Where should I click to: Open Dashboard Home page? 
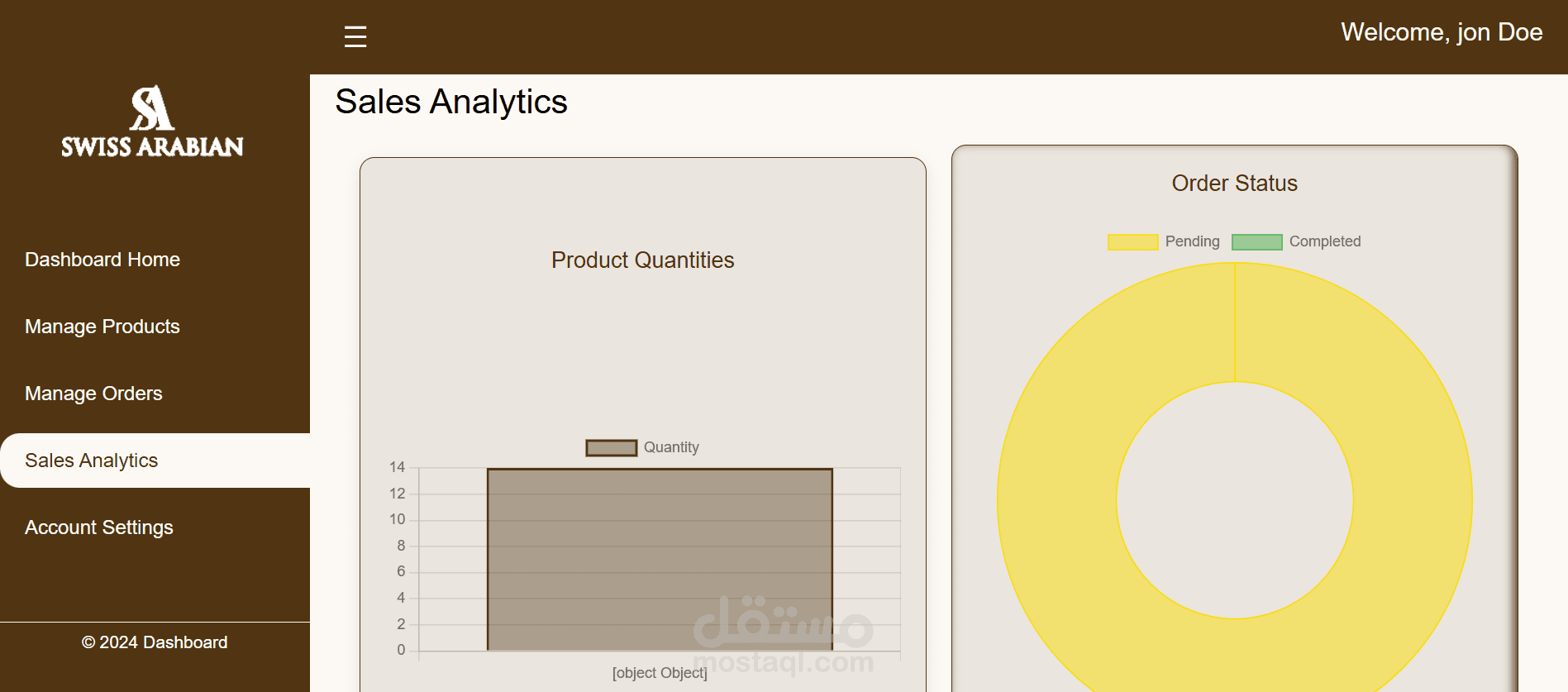coord(102,260)
